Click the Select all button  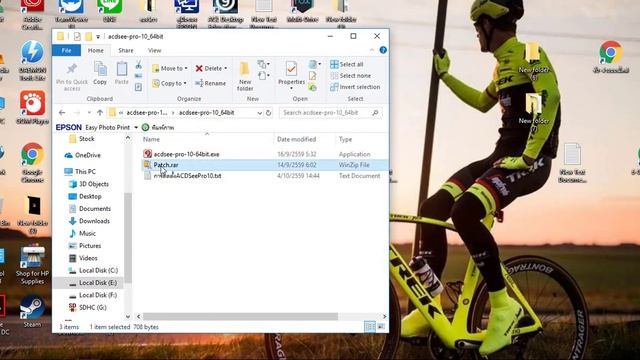click(x=347, y=64)
